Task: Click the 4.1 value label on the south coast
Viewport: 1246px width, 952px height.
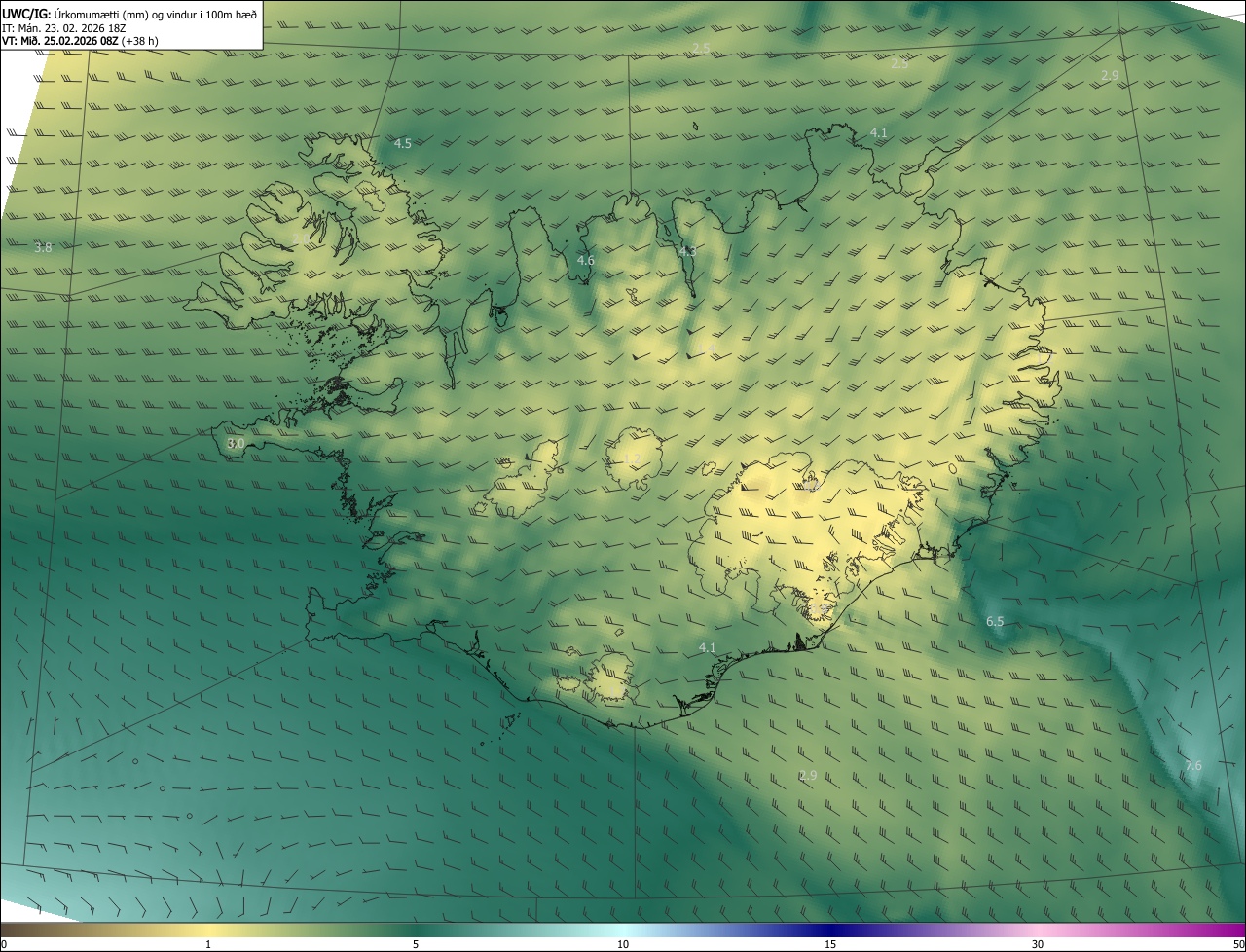Action: click(708, 648)
